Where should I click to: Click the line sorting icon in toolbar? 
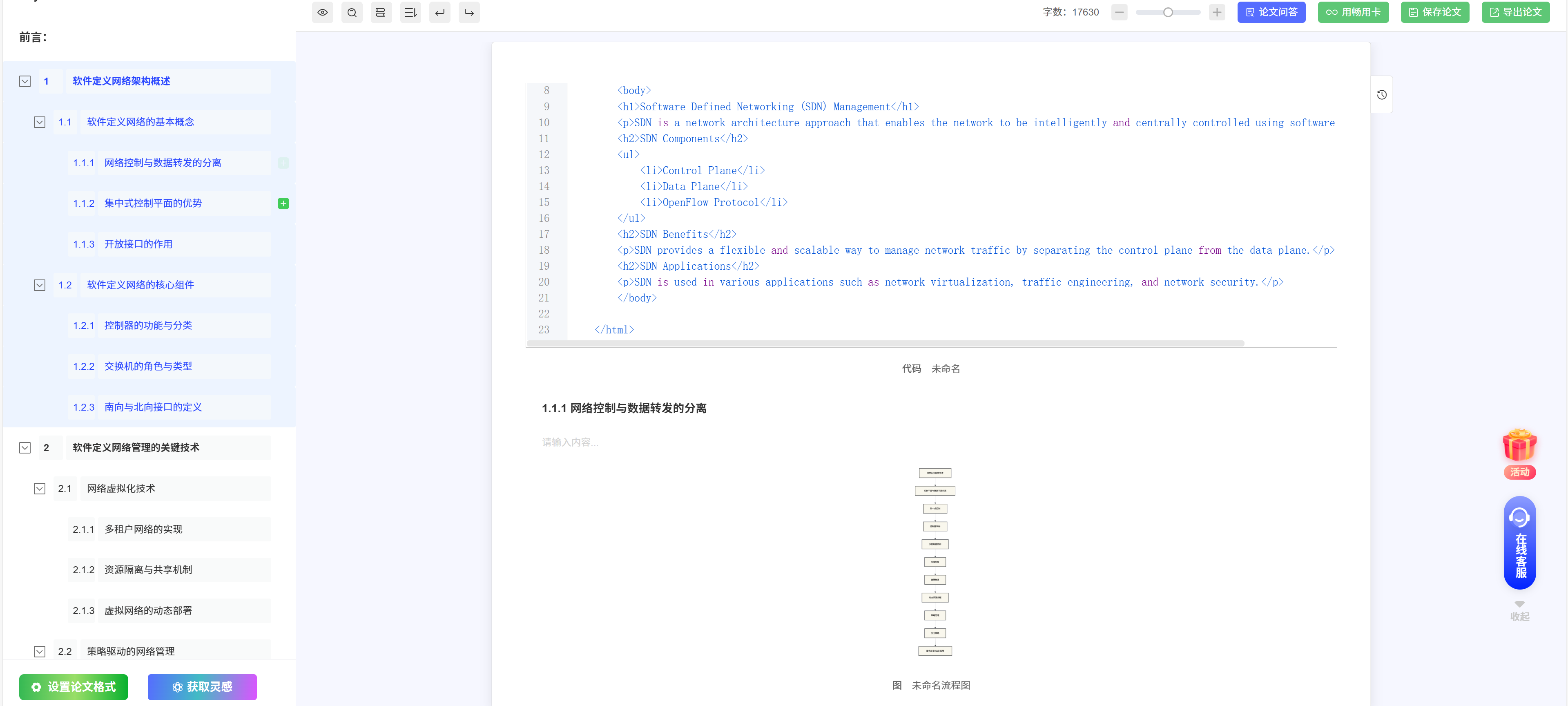tap(410, 12)
